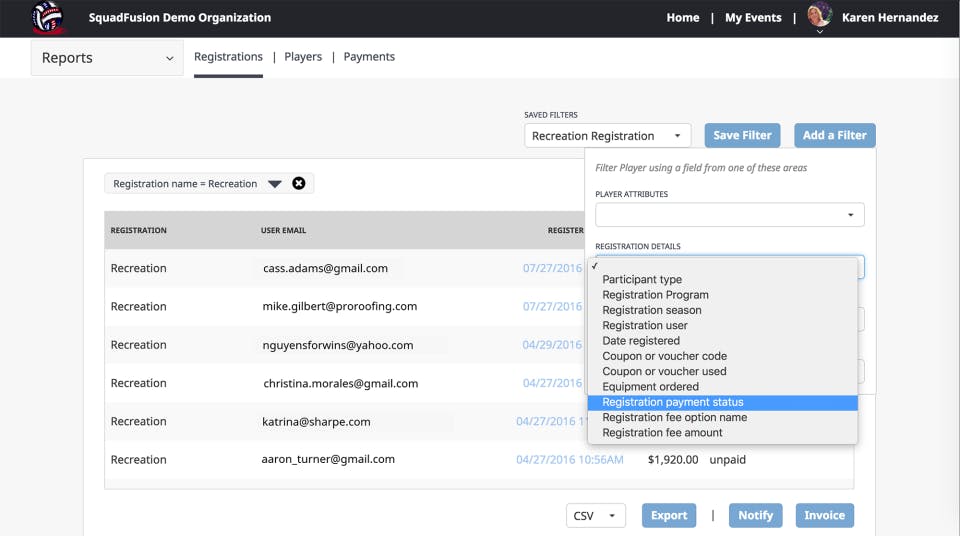Click the SquadFusion volleyball logo
Screen dimensions: 960x536
click(48, 17)
